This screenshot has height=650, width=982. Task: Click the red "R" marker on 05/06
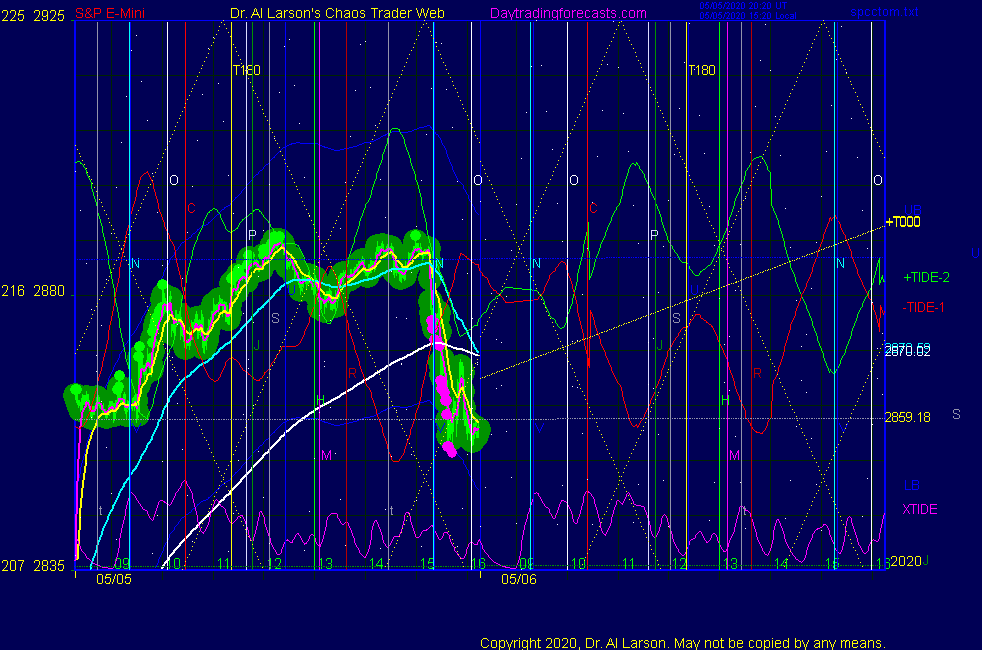[757, 373]
